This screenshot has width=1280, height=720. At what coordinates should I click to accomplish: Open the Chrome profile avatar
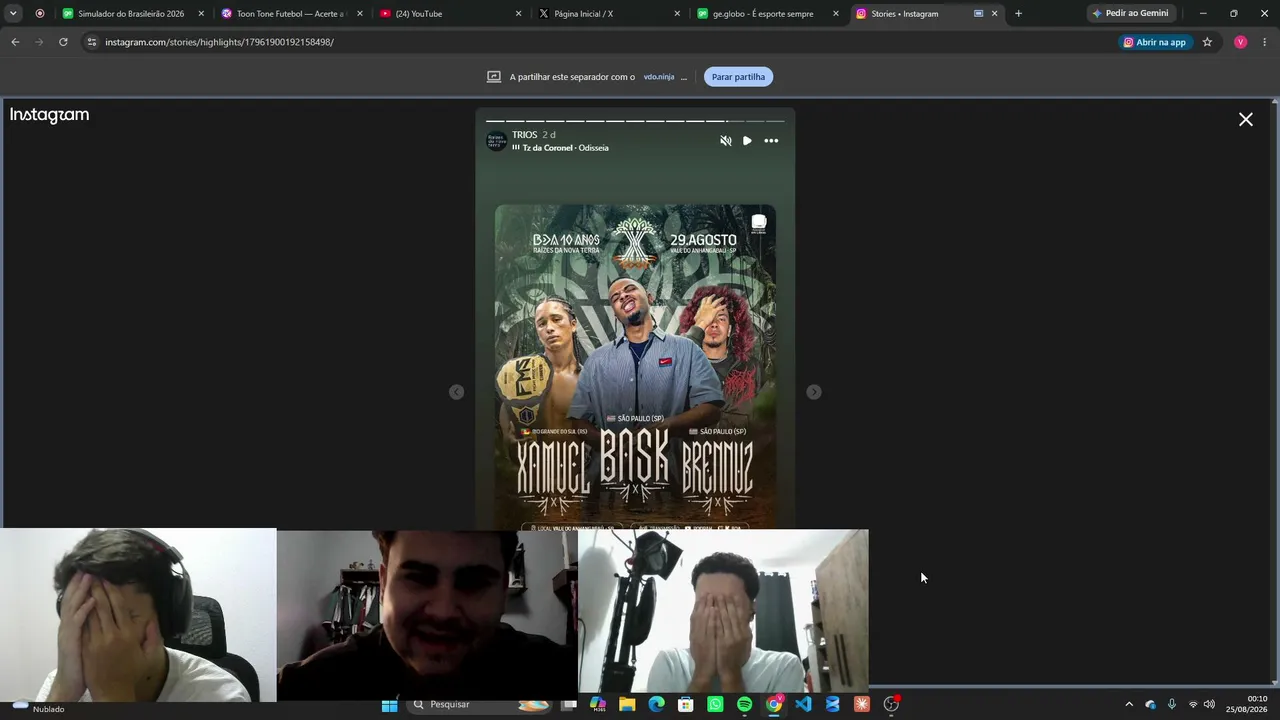point(1240,42)
